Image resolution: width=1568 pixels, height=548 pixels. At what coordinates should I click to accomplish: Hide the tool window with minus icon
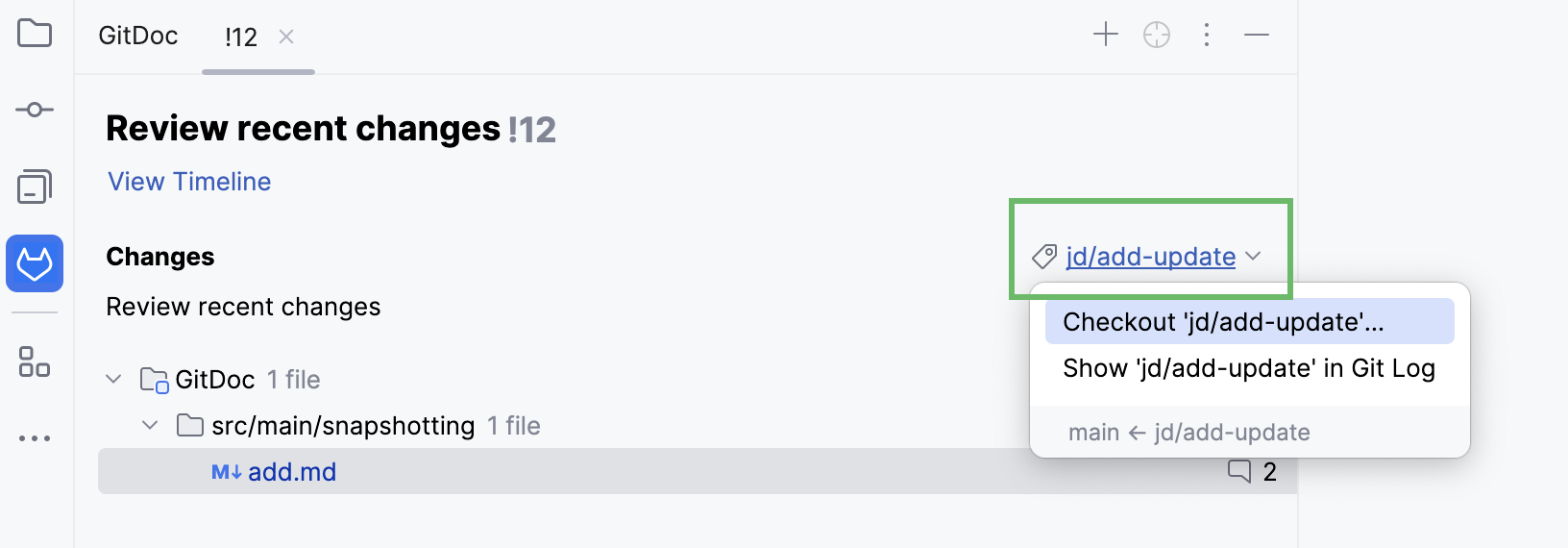coord(1257,36)
